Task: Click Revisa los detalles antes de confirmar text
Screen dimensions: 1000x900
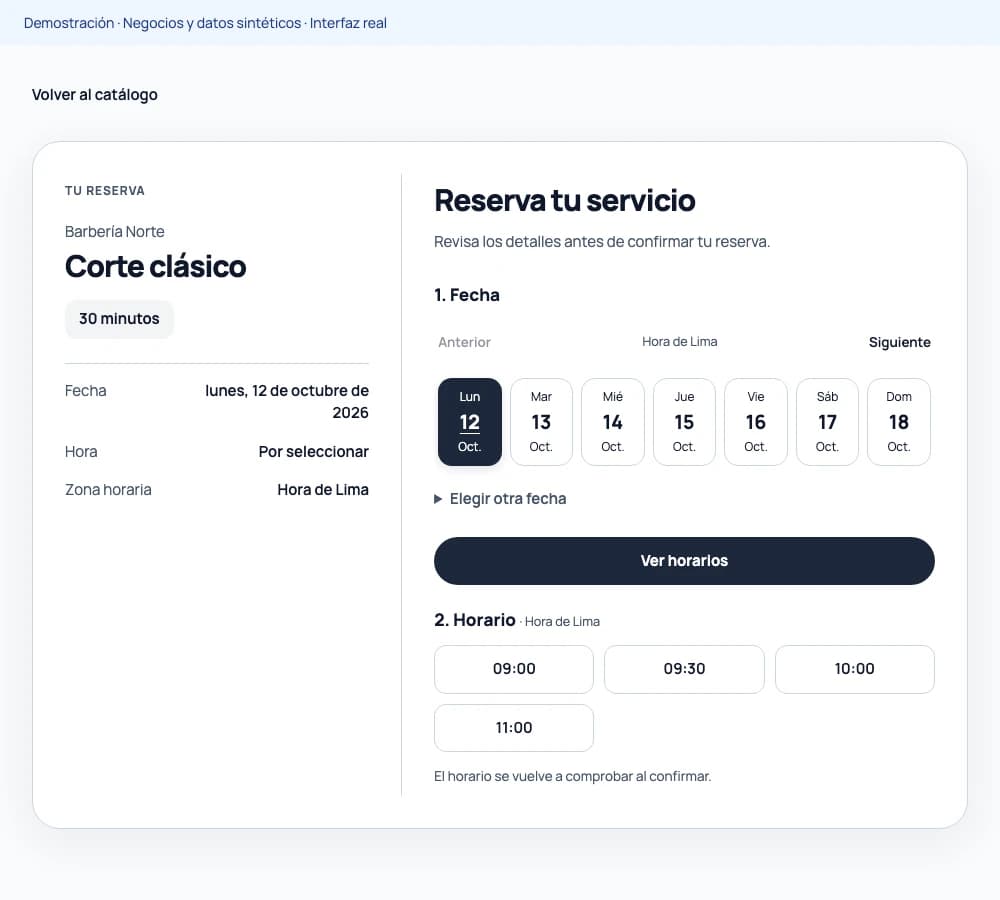Action: [x=601, y=242]
